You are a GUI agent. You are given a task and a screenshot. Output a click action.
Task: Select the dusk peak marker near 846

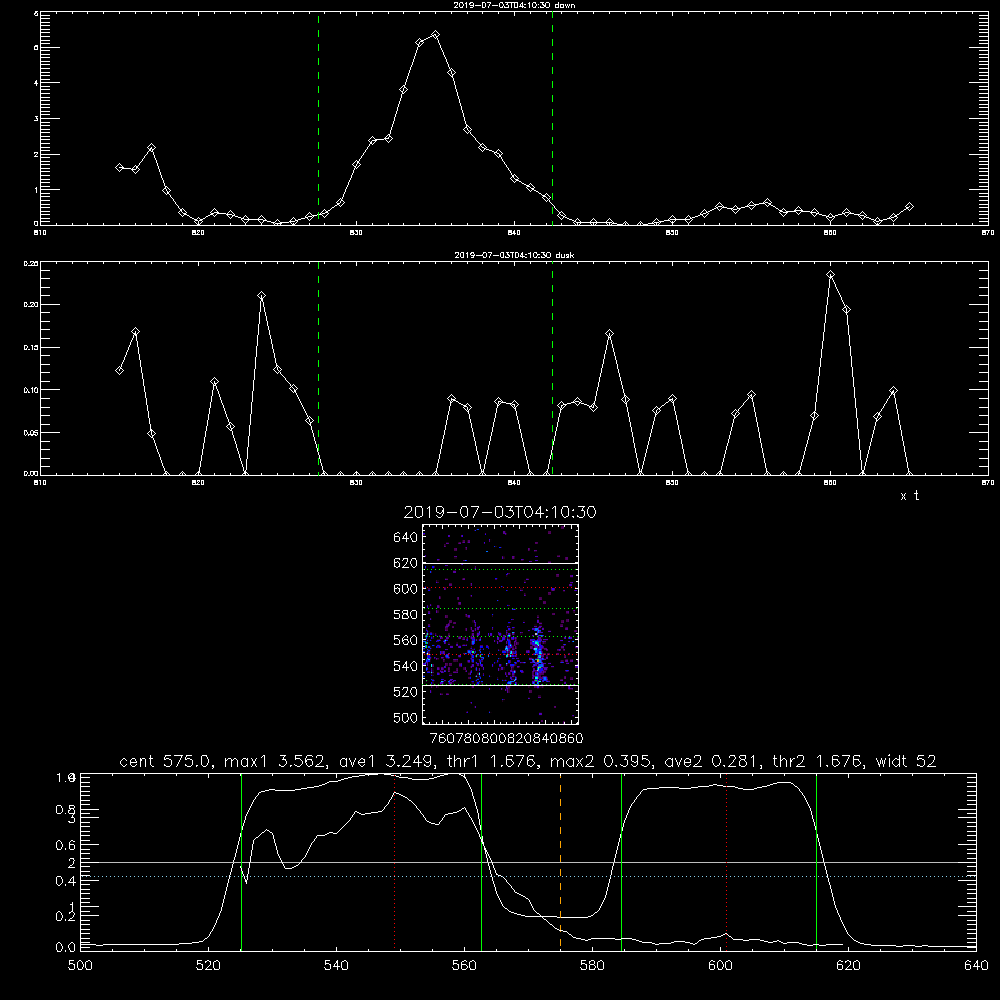point(610,334)
